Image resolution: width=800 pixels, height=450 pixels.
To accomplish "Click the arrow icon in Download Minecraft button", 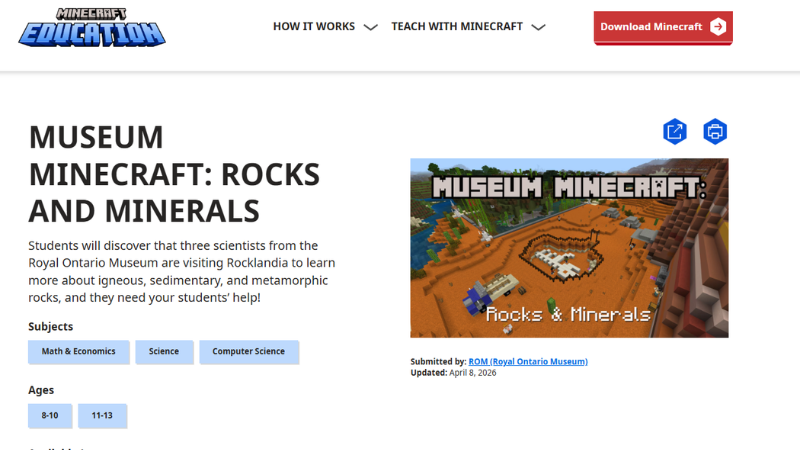I will (718, 27).
